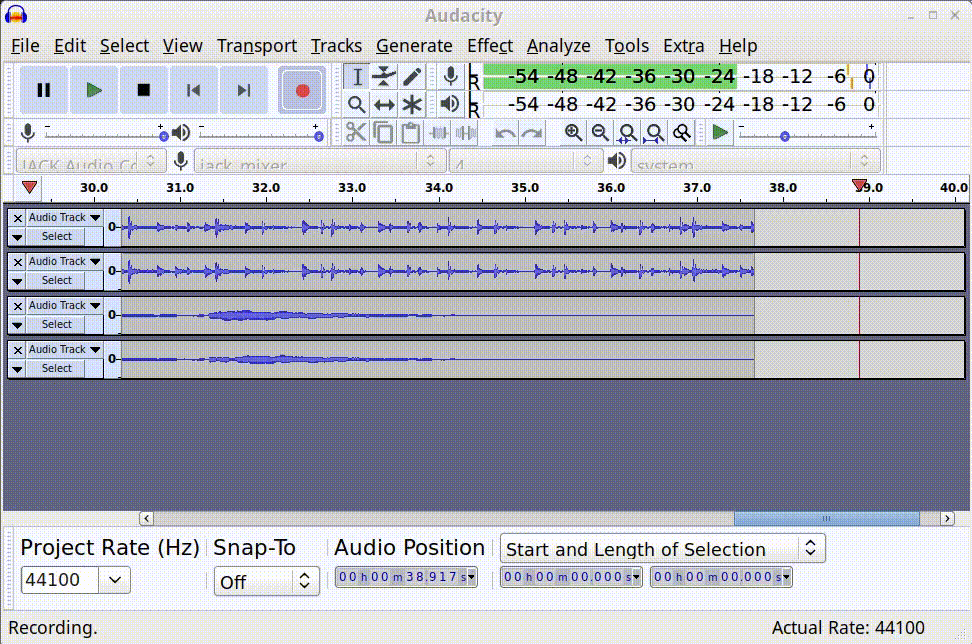Close the first audio track
This screenshot has height=644, width=972.
click(x=17, y=218)
